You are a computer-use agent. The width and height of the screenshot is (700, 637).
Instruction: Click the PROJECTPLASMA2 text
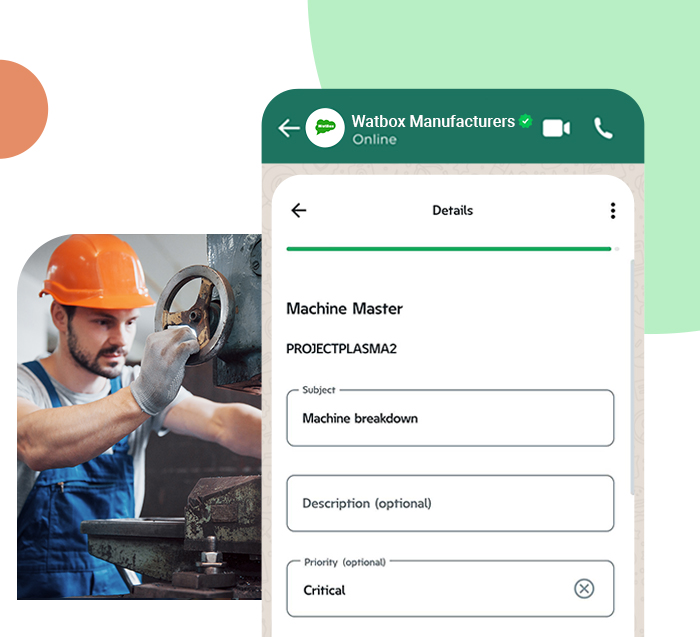pyautogui.click(x=341, y=349)
